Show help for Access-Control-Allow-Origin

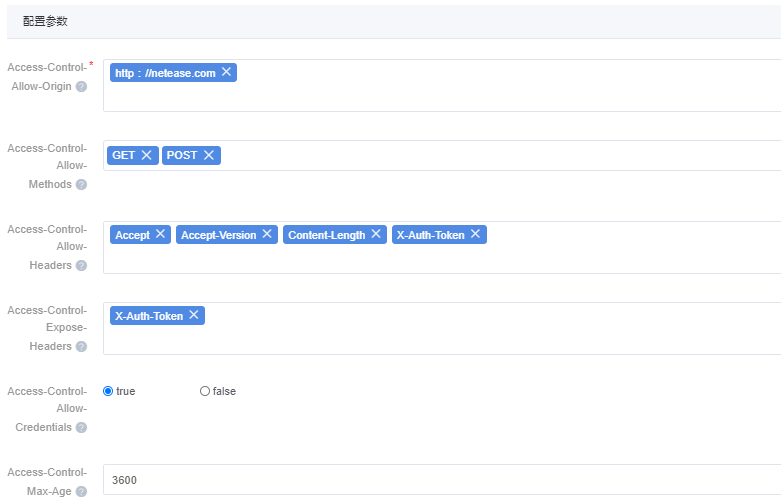click(81, 86)
